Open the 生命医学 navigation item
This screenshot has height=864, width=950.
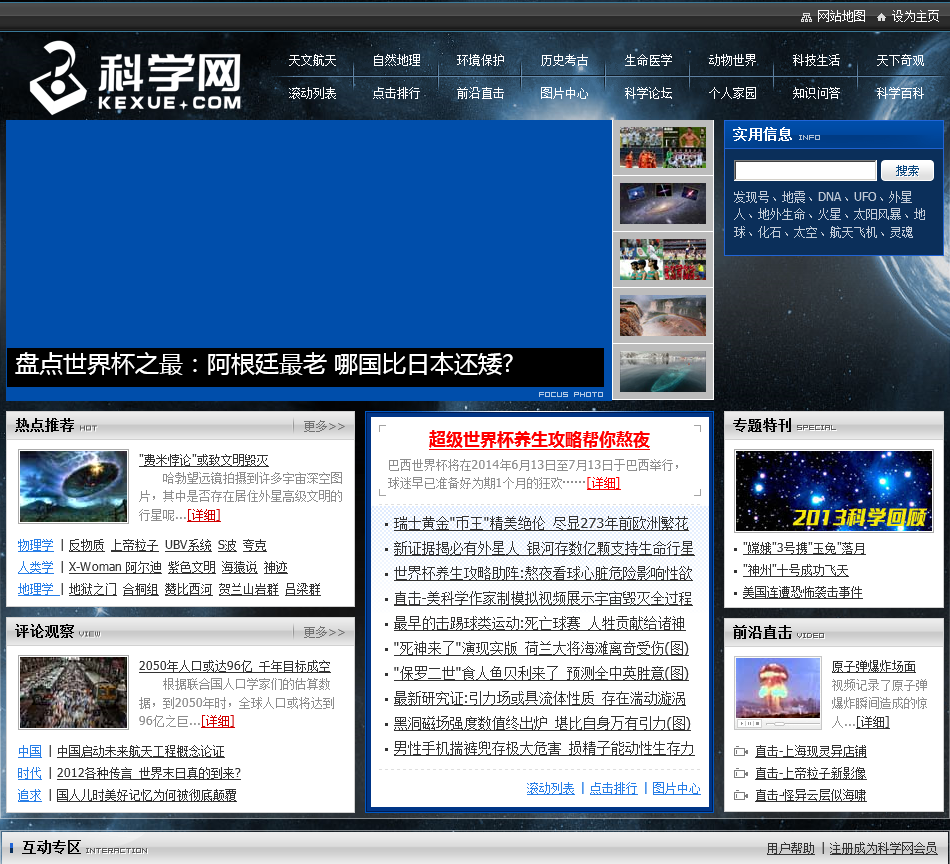(x=648, y=60)
